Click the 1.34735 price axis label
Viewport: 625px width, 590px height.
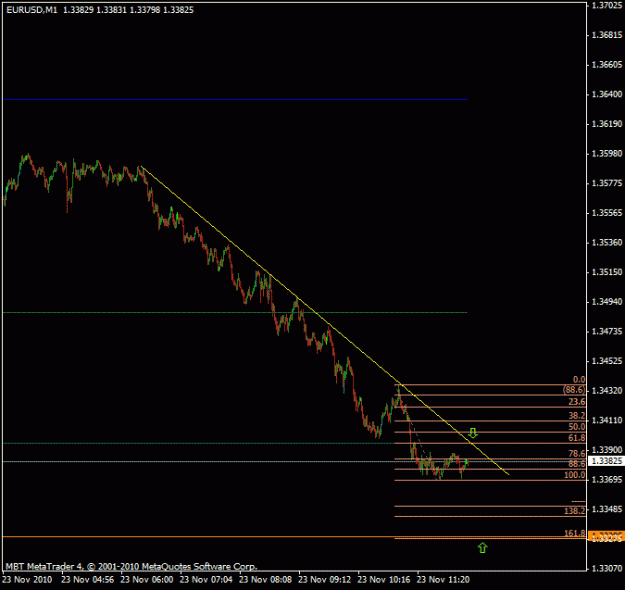tap(607, 331)
